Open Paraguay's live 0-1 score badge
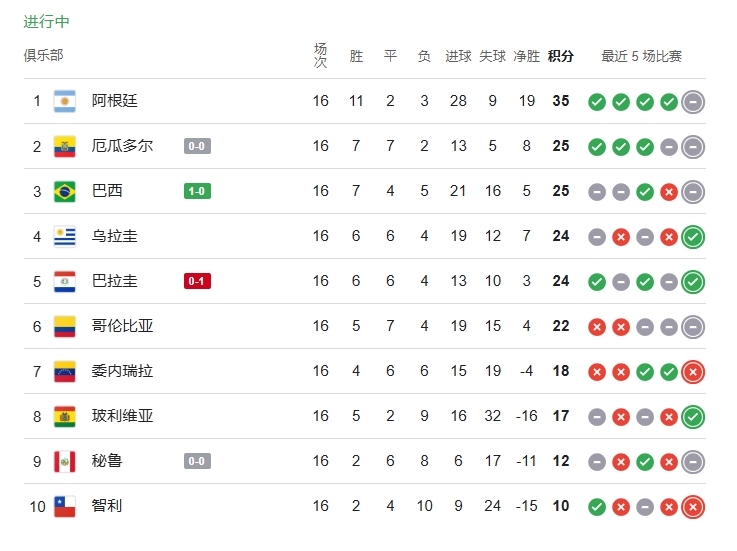 pos(197,281)
